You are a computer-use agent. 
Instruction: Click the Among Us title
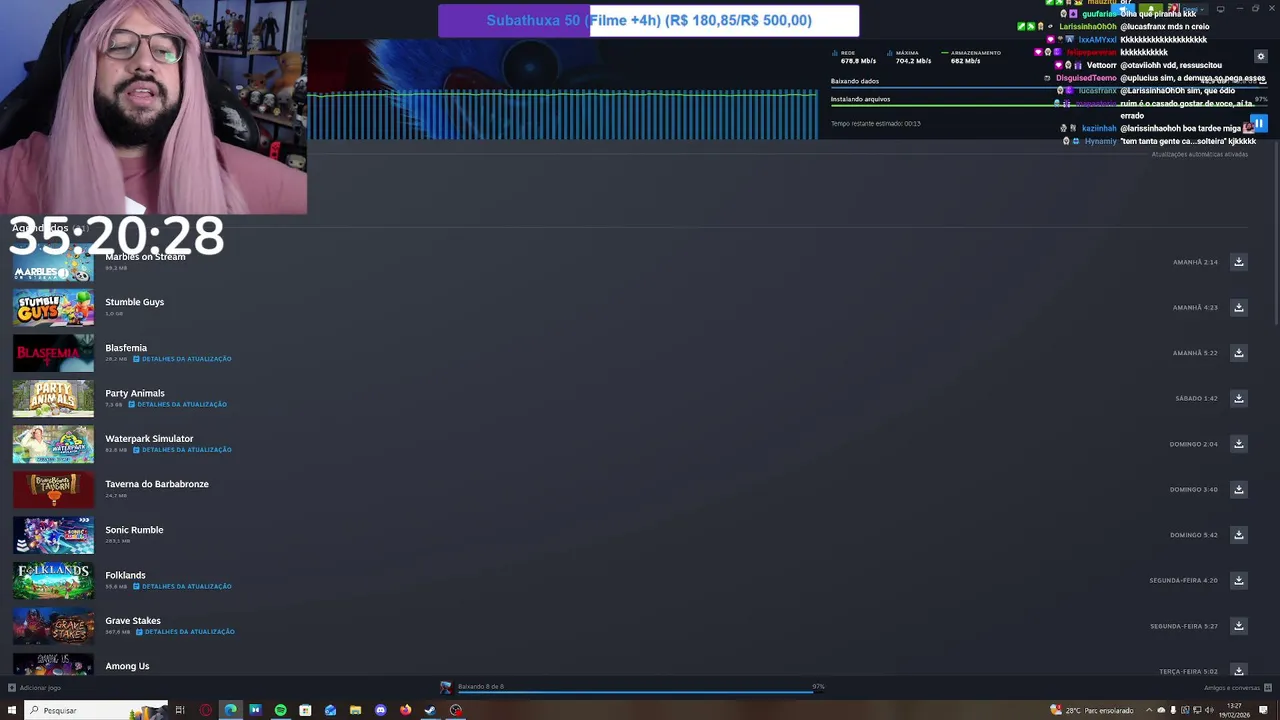pos(127,666)
